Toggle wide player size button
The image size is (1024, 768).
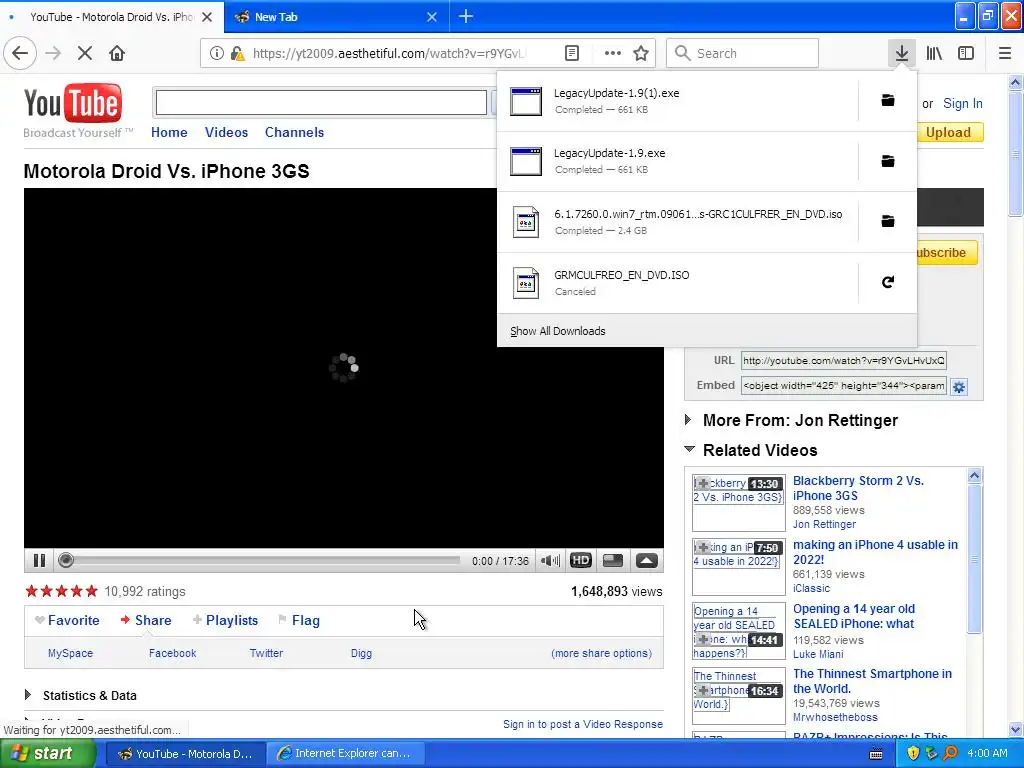613,560
